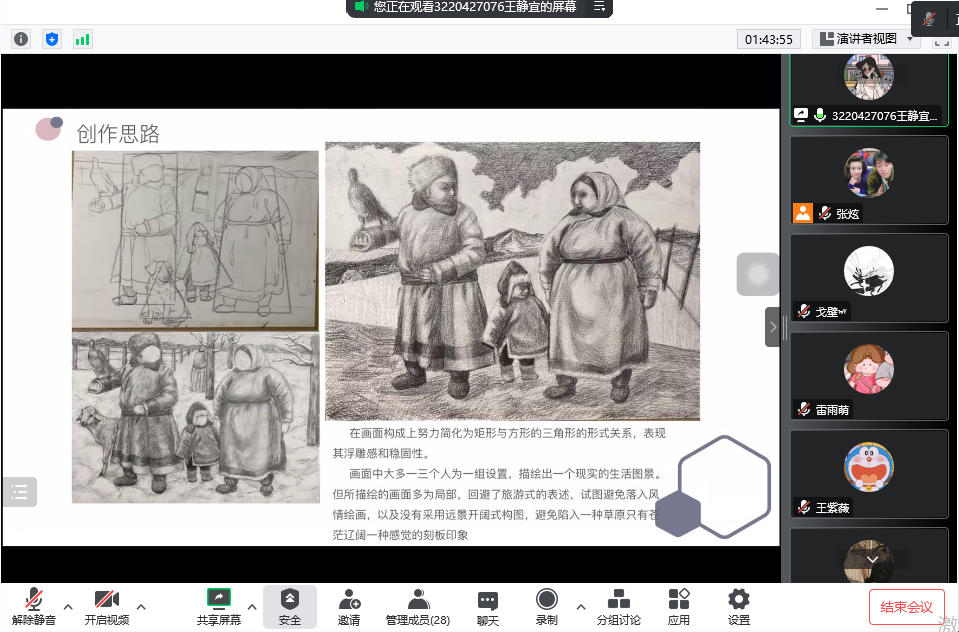Click the meeting security shield icon

(52, 38)
